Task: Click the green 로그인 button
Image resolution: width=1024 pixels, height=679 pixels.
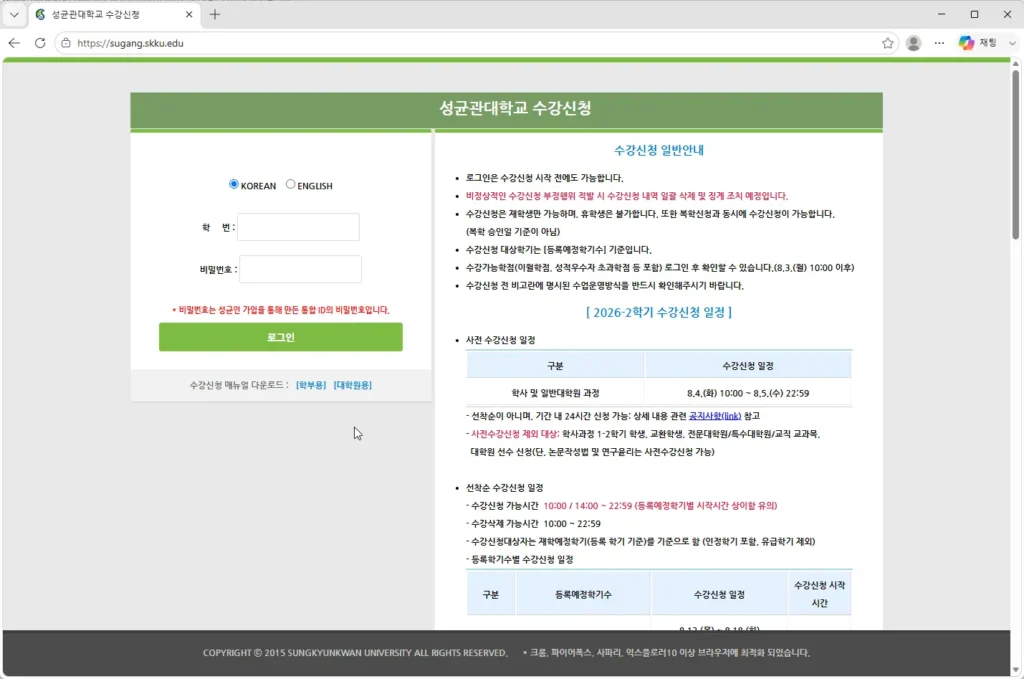Action: (x=281, y=337)
